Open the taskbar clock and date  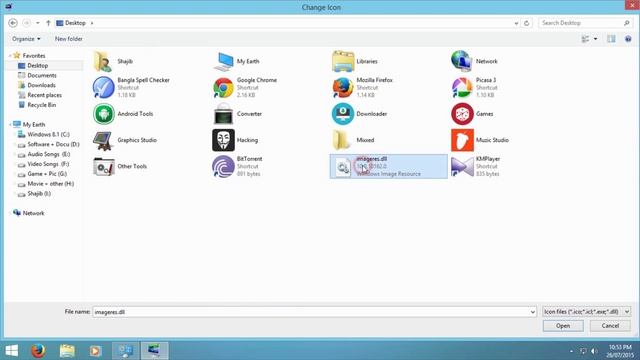[x=620, y=351]
